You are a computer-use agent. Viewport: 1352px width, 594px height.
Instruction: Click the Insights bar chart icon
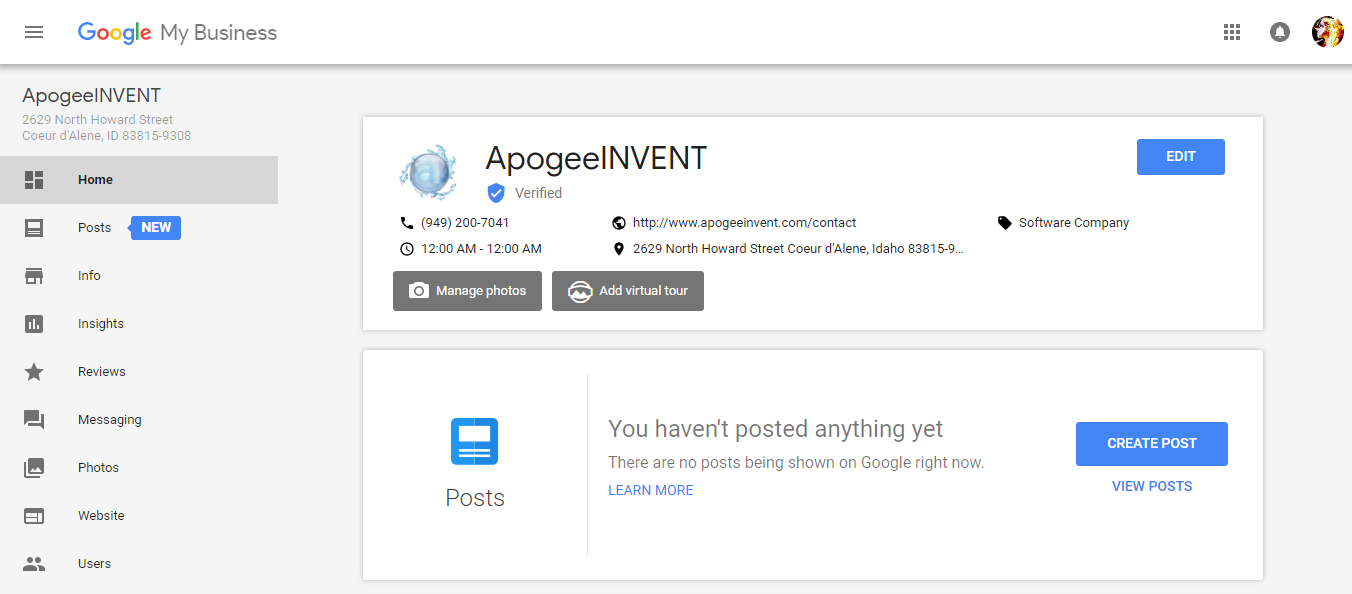click(x=34, y=324)
